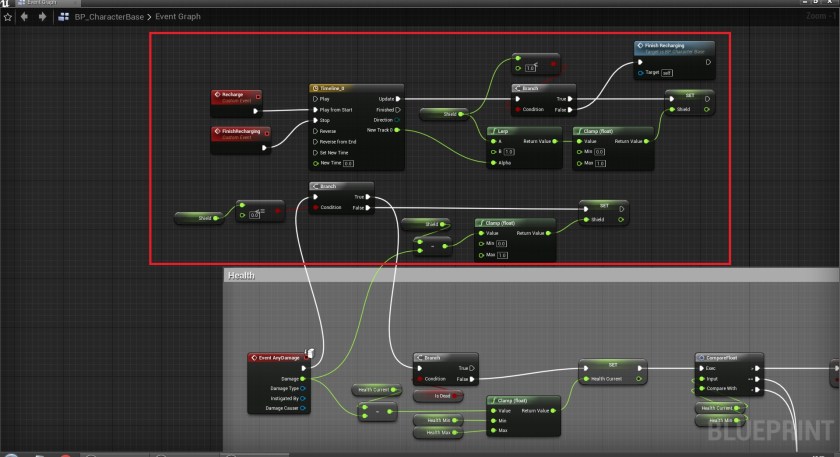Click the New Time input field on Timeline_0

pyautogui.click(x=348, y=163)
